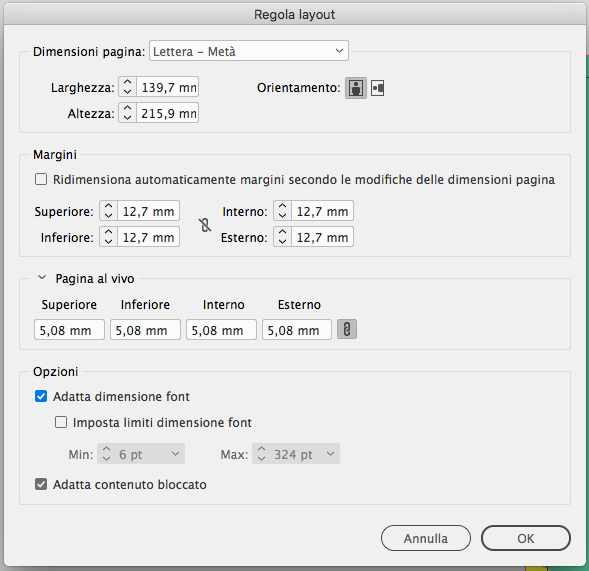Viewport: 589px width, 571px height.
Task: Toggle the margins chain link icon
Action: [205, 225]
